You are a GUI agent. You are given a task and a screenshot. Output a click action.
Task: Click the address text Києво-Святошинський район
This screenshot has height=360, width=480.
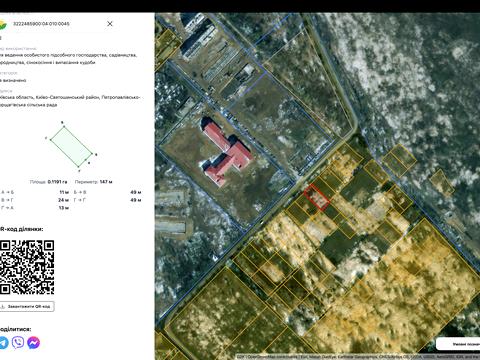click(69, 97)
